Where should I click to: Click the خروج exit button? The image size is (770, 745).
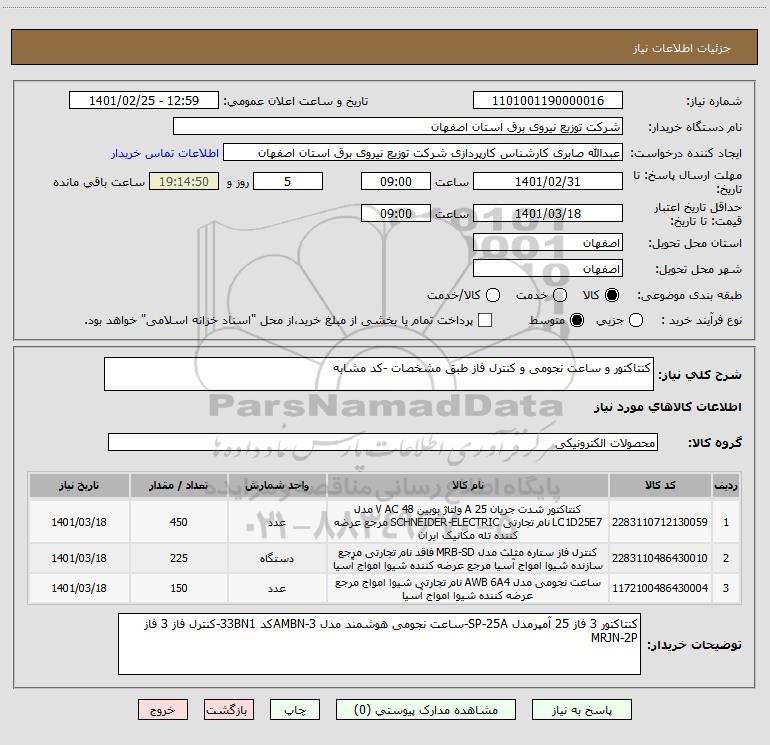[x=163, y=710]
